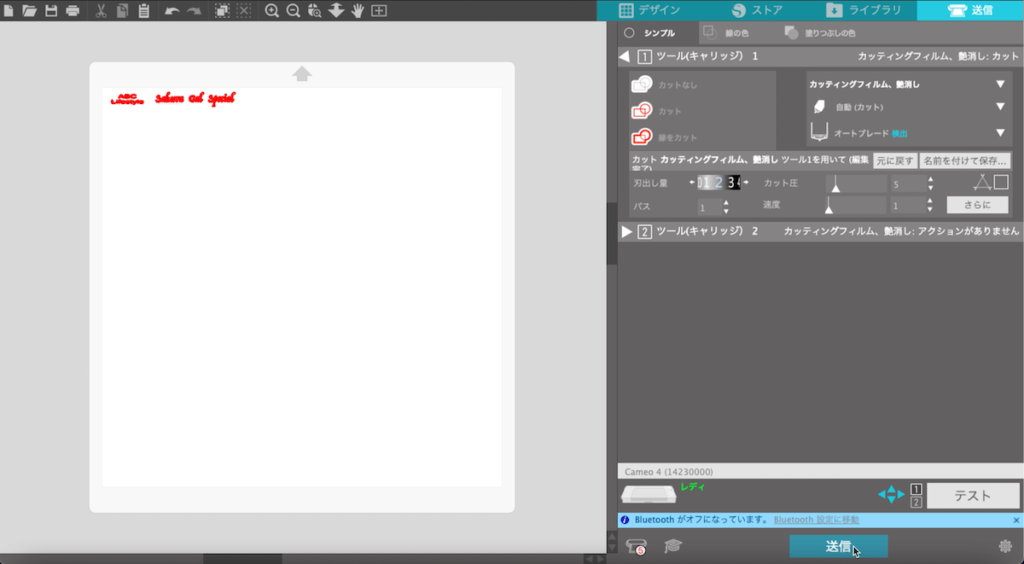Click the Undo arrow icon
This screenshot has width=1024, height=564.
point(172,10)
